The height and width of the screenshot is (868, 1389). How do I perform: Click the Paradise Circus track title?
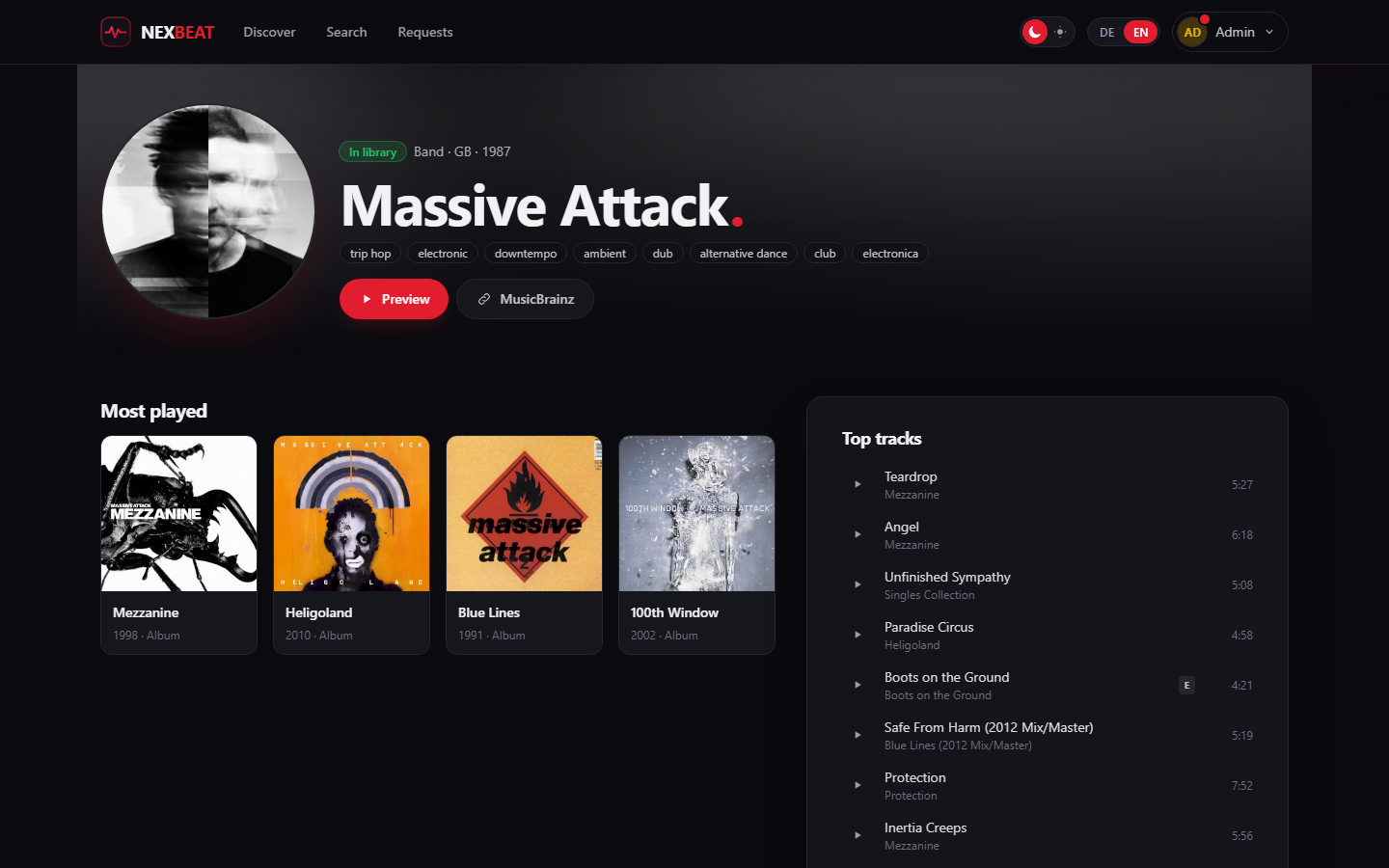pos(929,627)
